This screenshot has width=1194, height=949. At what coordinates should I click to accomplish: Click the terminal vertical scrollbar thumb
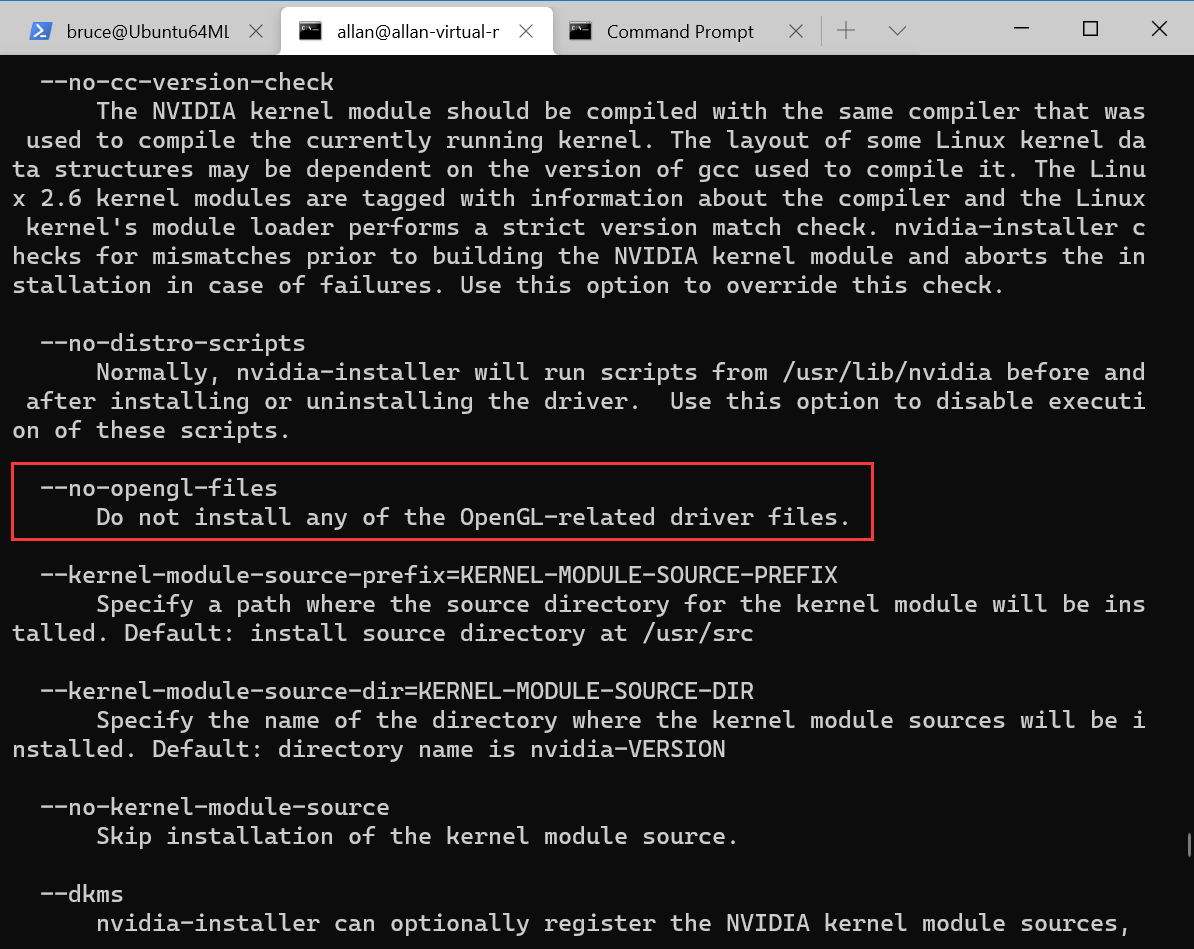tap(1189, 845)
